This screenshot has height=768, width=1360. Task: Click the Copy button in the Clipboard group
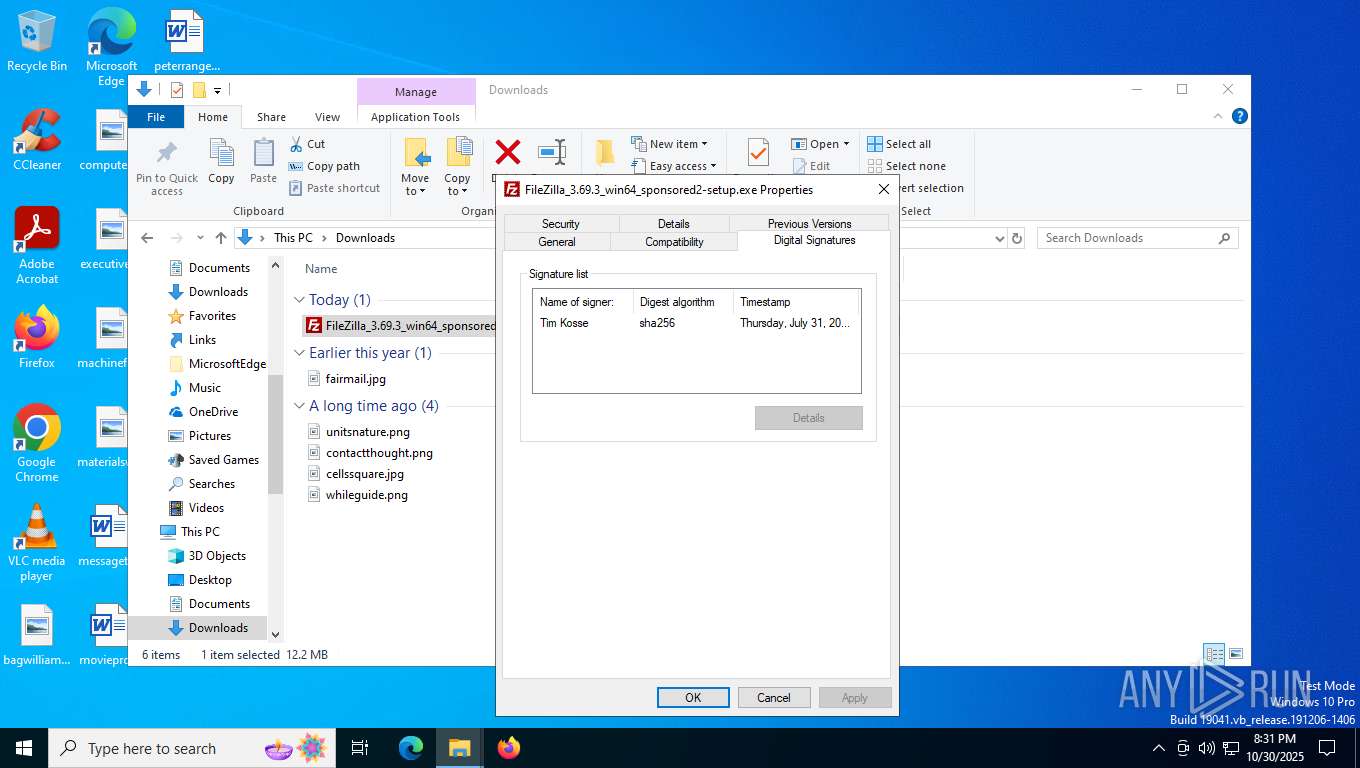[221, 162]
